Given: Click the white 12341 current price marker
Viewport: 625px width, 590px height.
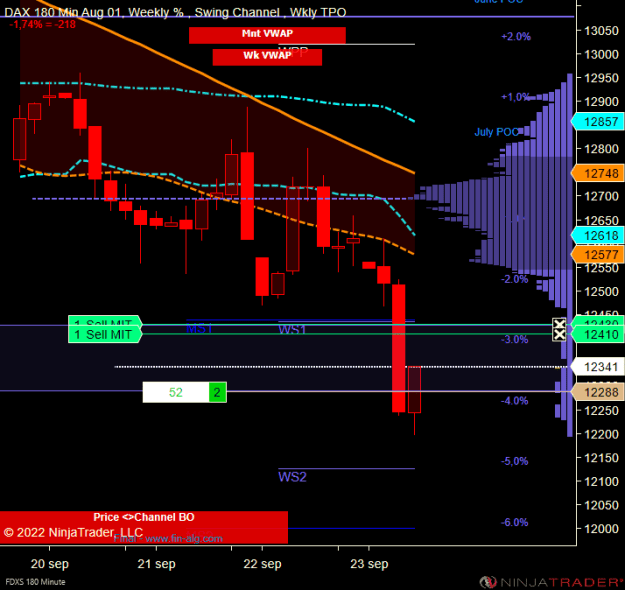Looking at the screenshot, I should pos(598,367).
